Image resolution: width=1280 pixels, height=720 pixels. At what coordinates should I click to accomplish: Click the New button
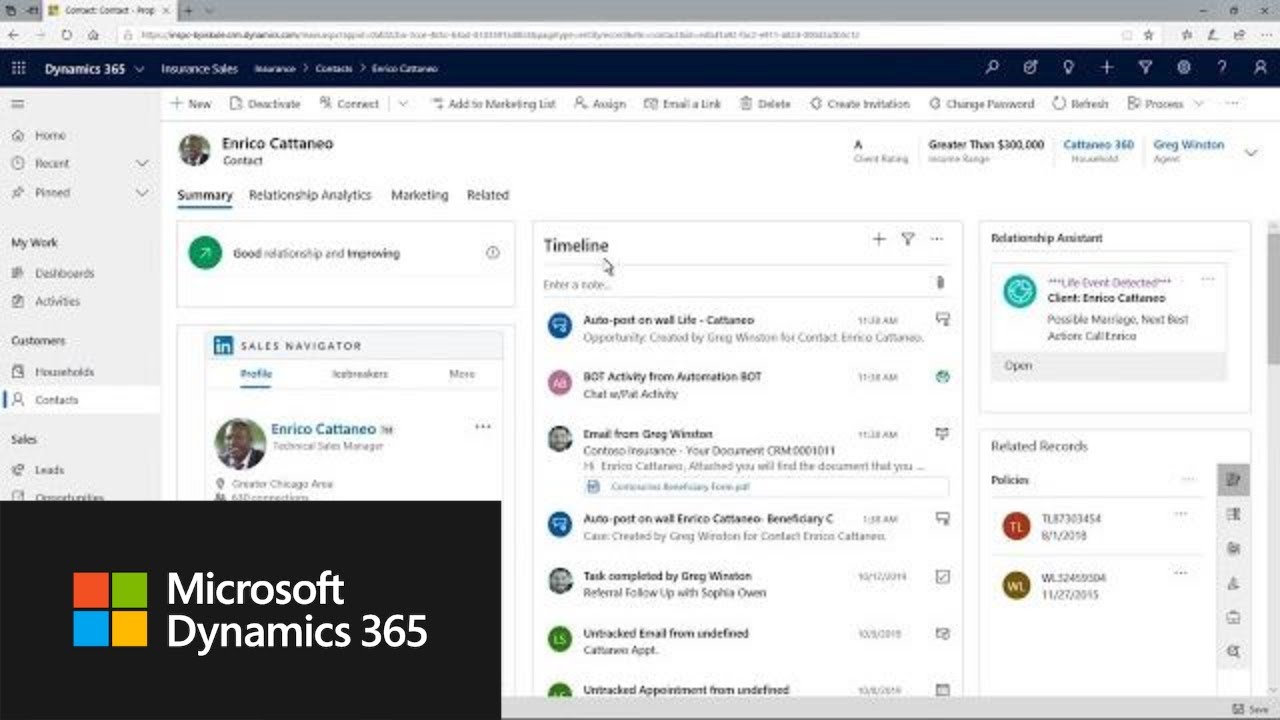[x=190, y=104]
